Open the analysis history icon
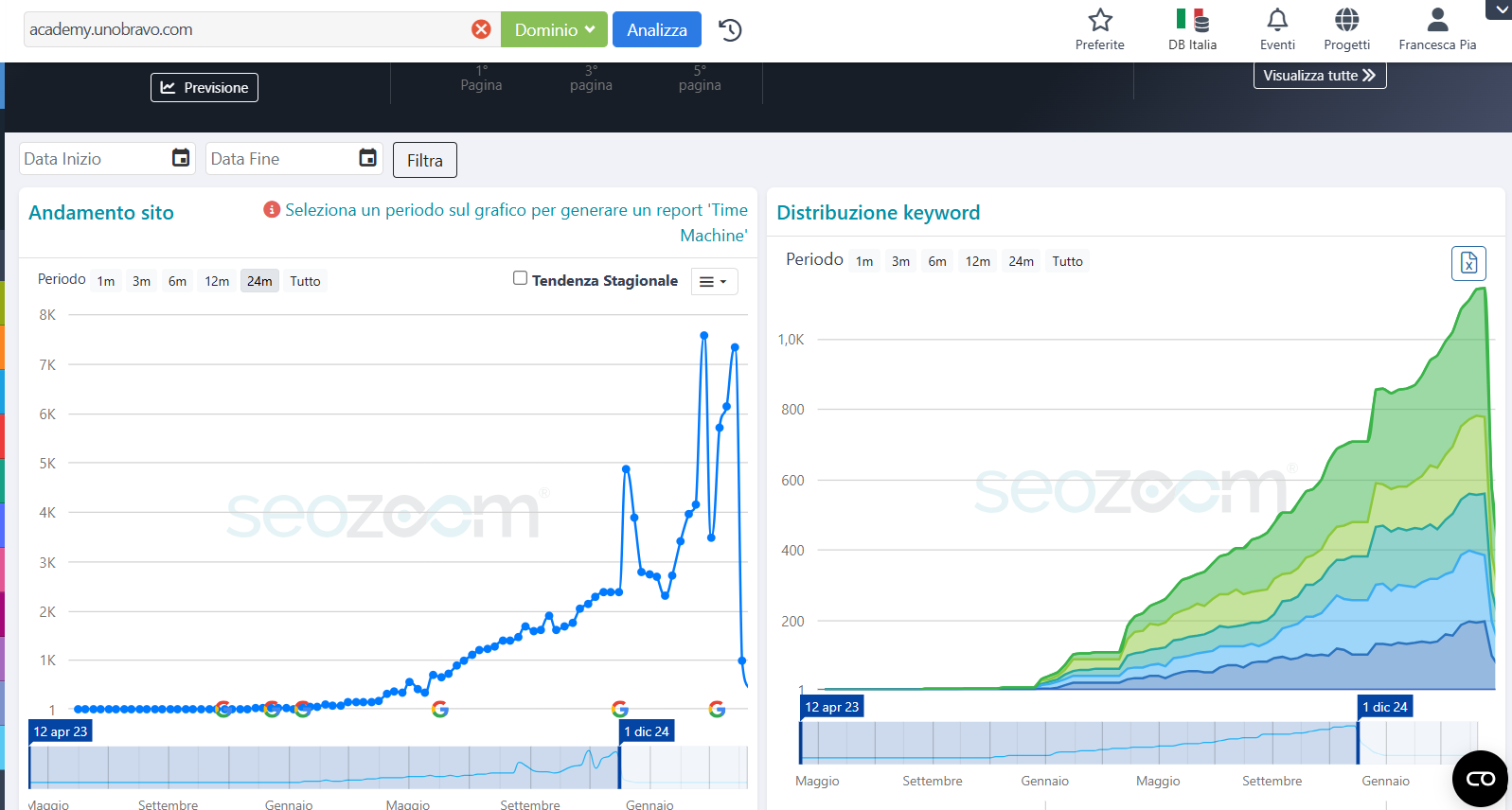 [730, 30]
